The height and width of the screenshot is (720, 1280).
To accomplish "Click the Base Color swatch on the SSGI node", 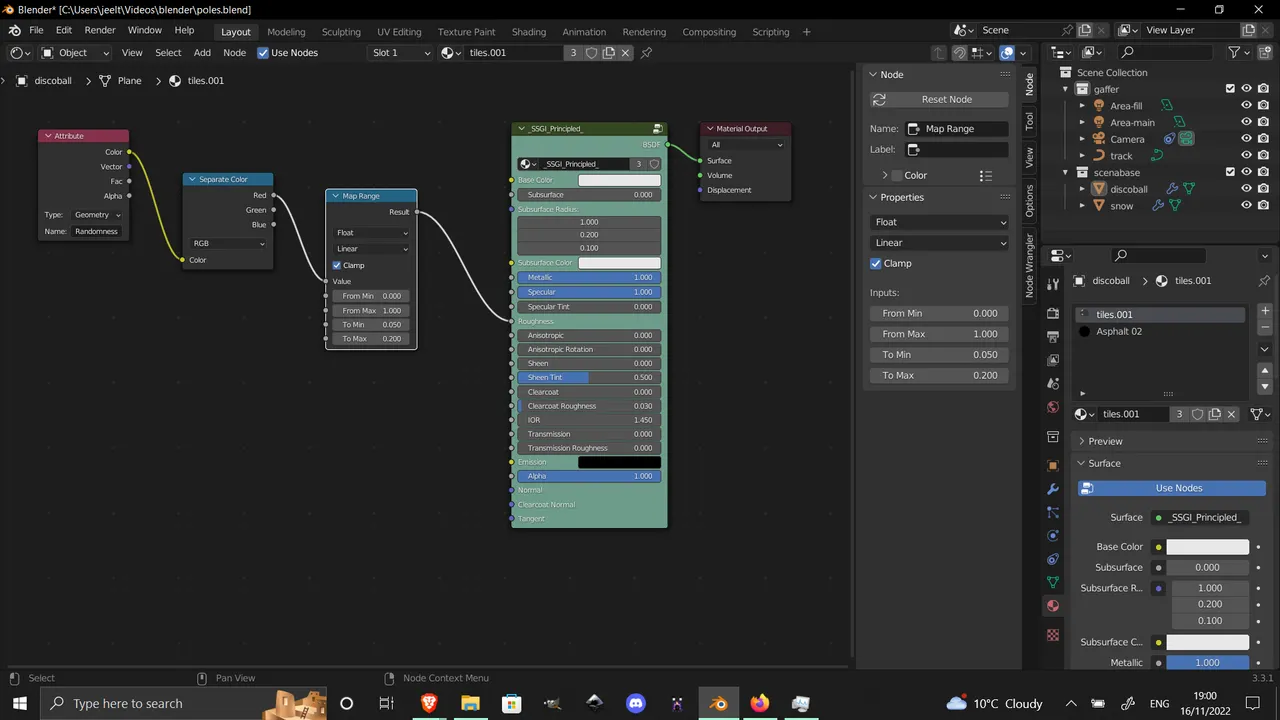I will click(x=619, y=180).
